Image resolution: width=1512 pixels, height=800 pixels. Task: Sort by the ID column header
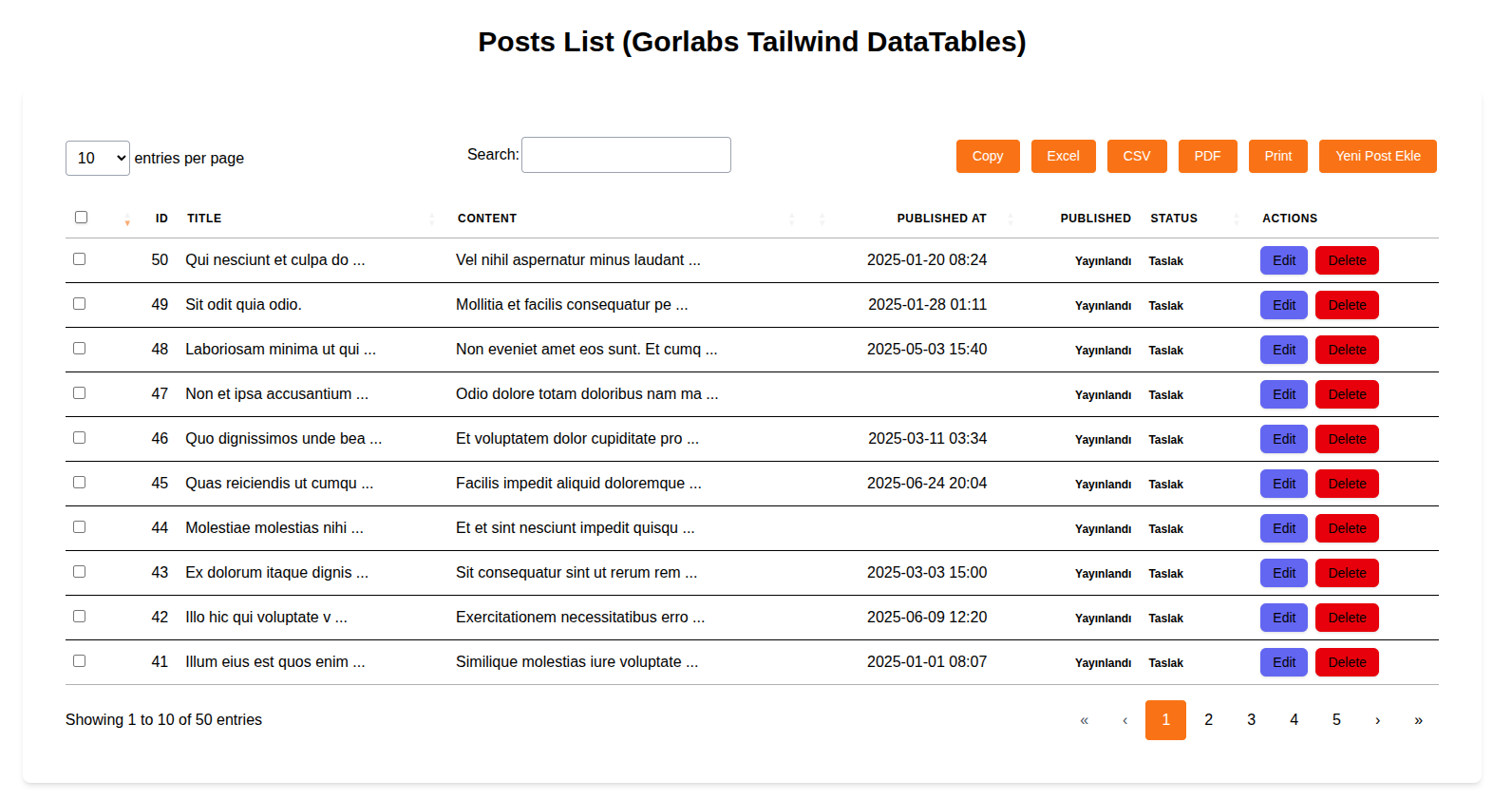click(161, 219)
